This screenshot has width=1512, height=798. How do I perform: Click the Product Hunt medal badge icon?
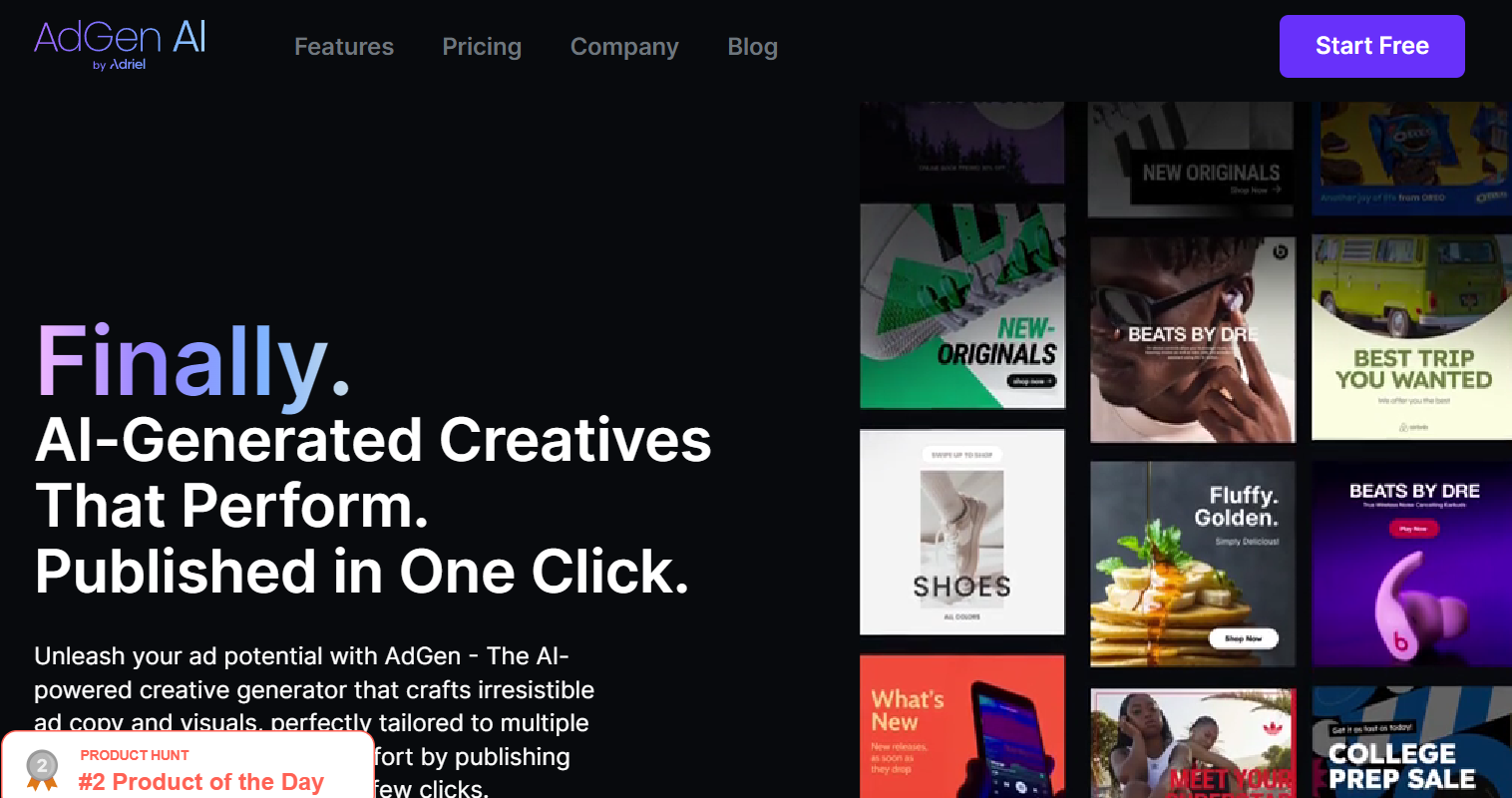pos(42,770)
